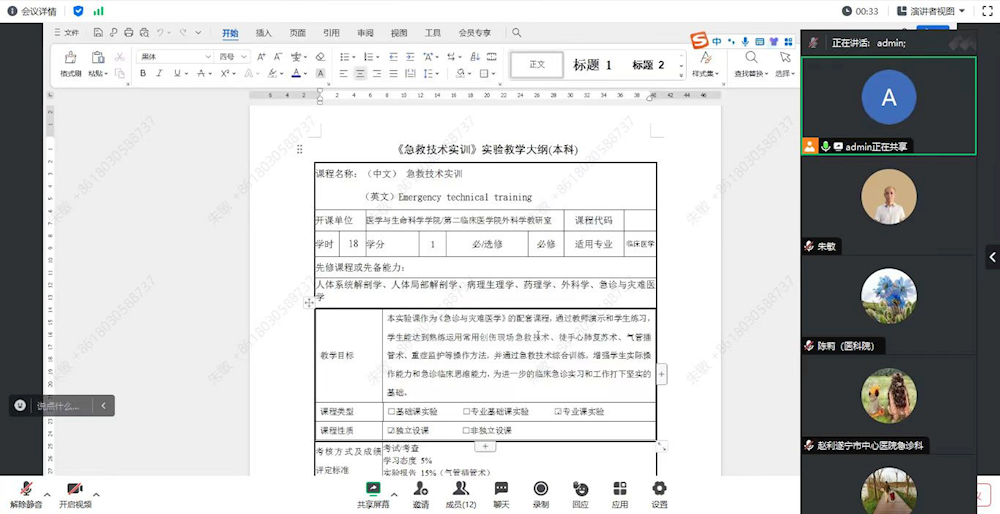Increase font size with A+

[261, 57]
